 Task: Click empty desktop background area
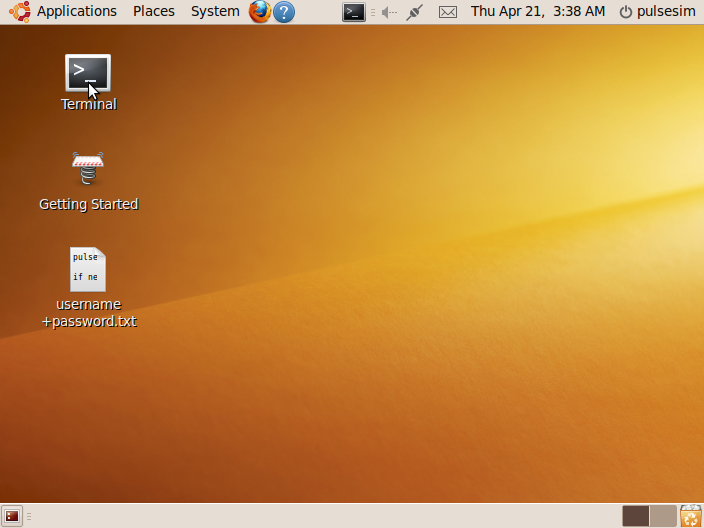400,300
